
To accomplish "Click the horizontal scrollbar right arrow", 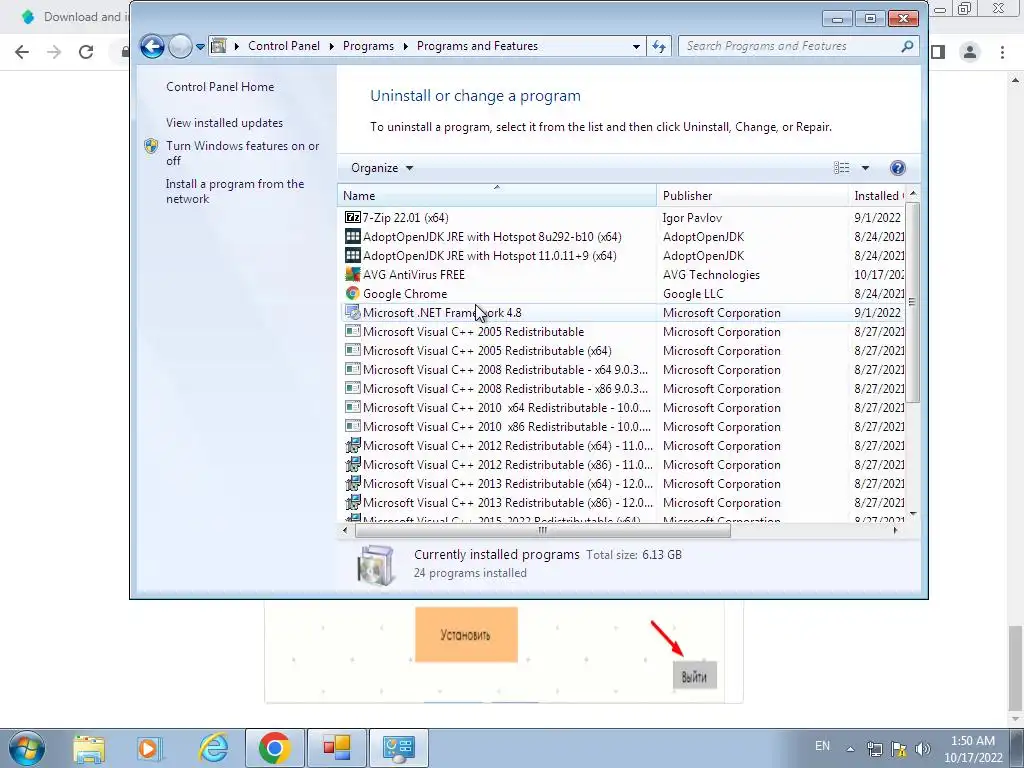I will click(896, 530).
